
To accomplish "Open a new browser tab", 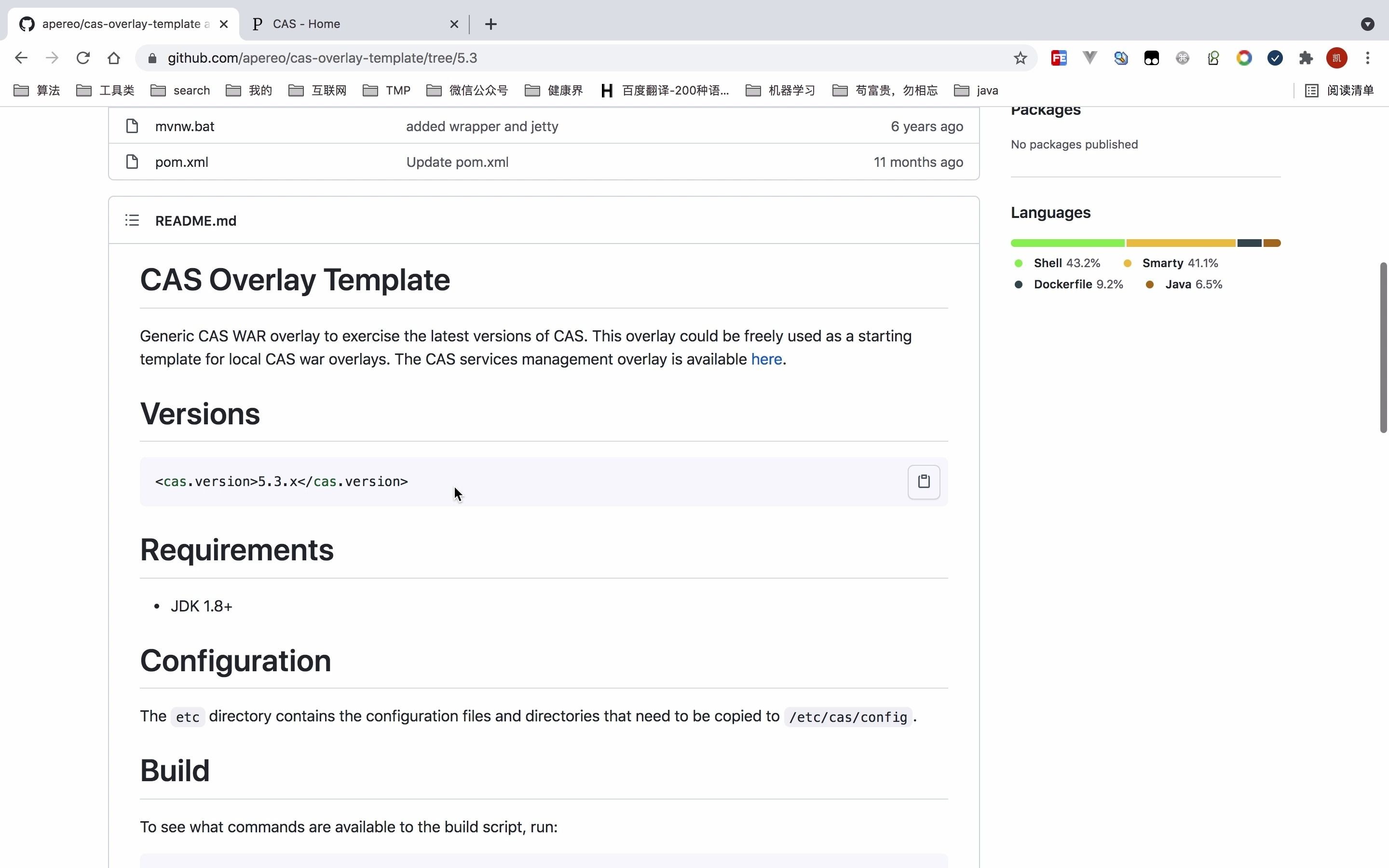I will click(x=490, y=24).
